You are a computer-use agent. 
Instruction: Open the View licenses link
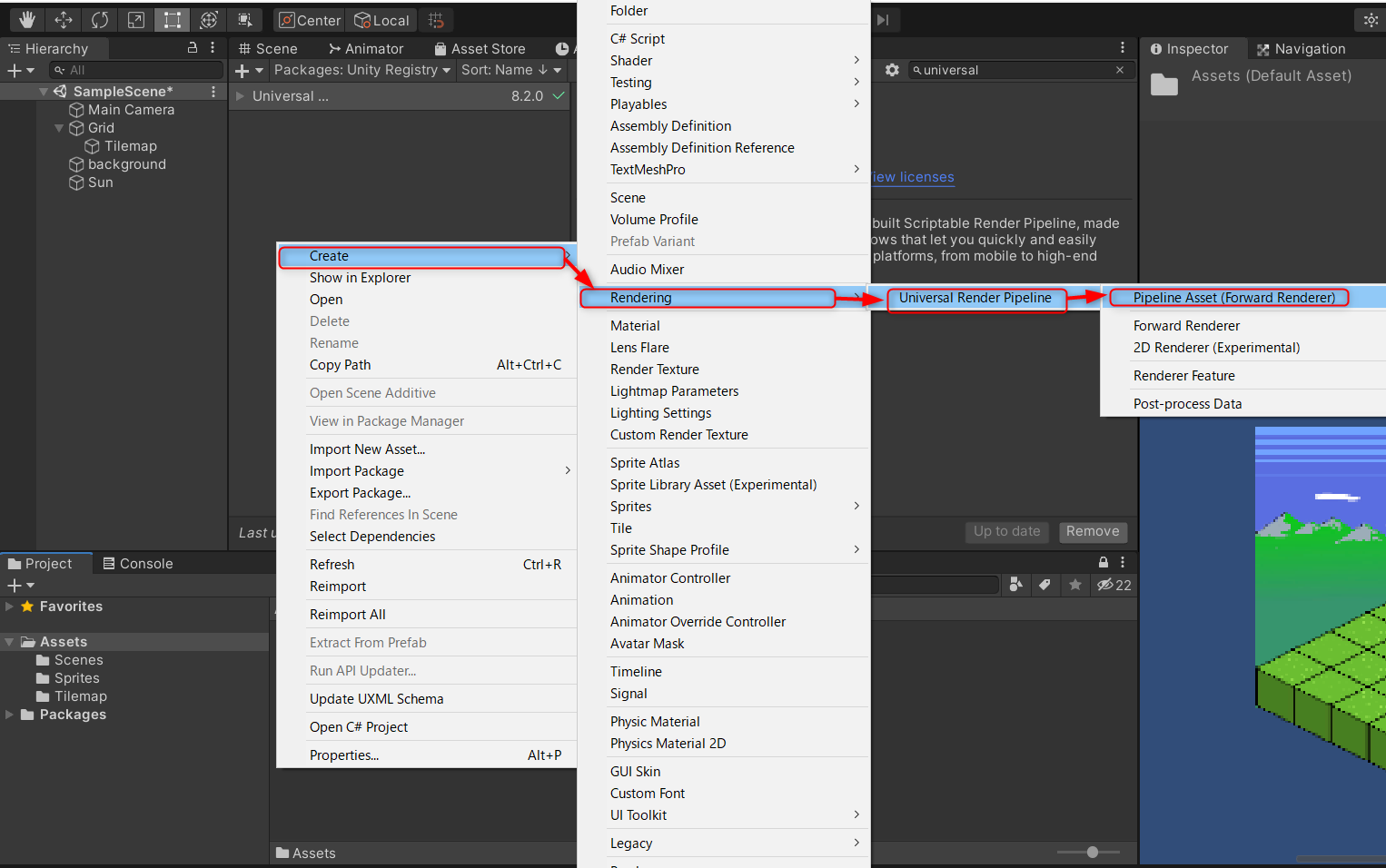(x=913, y=177)
